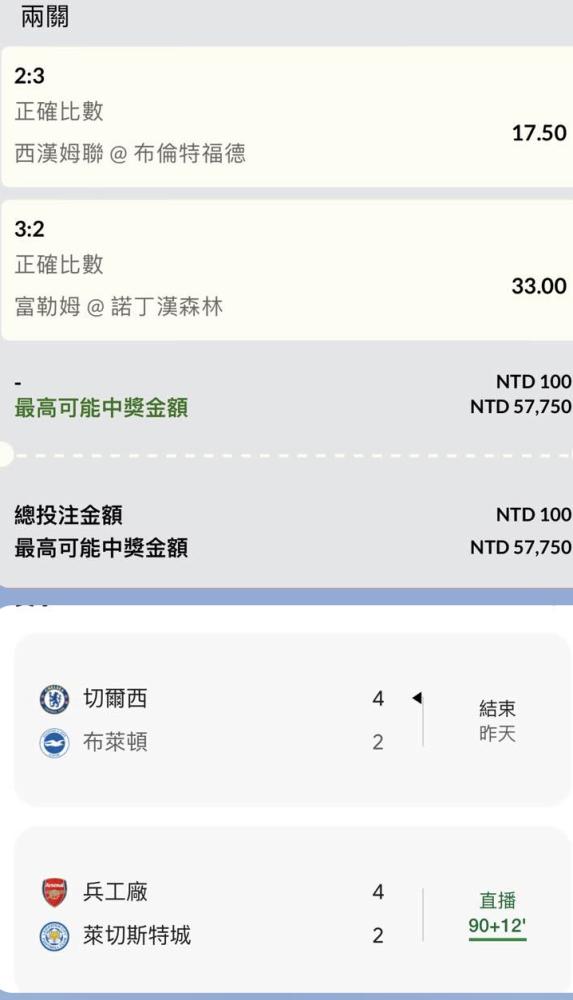Click the Chelsea club crest icon

point(54,699)
